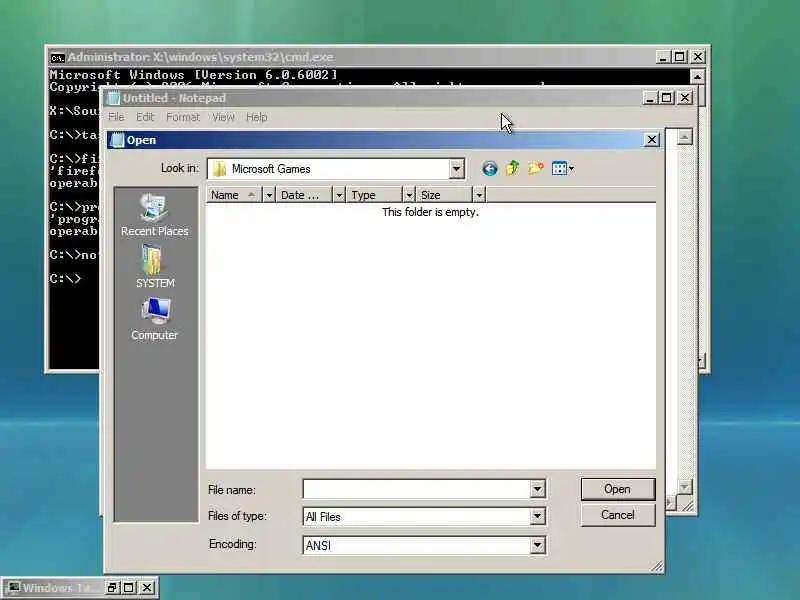Click the Microsoft Games folder icon
This screenshot has width=800, height=600.
click(x=220, y=169)
